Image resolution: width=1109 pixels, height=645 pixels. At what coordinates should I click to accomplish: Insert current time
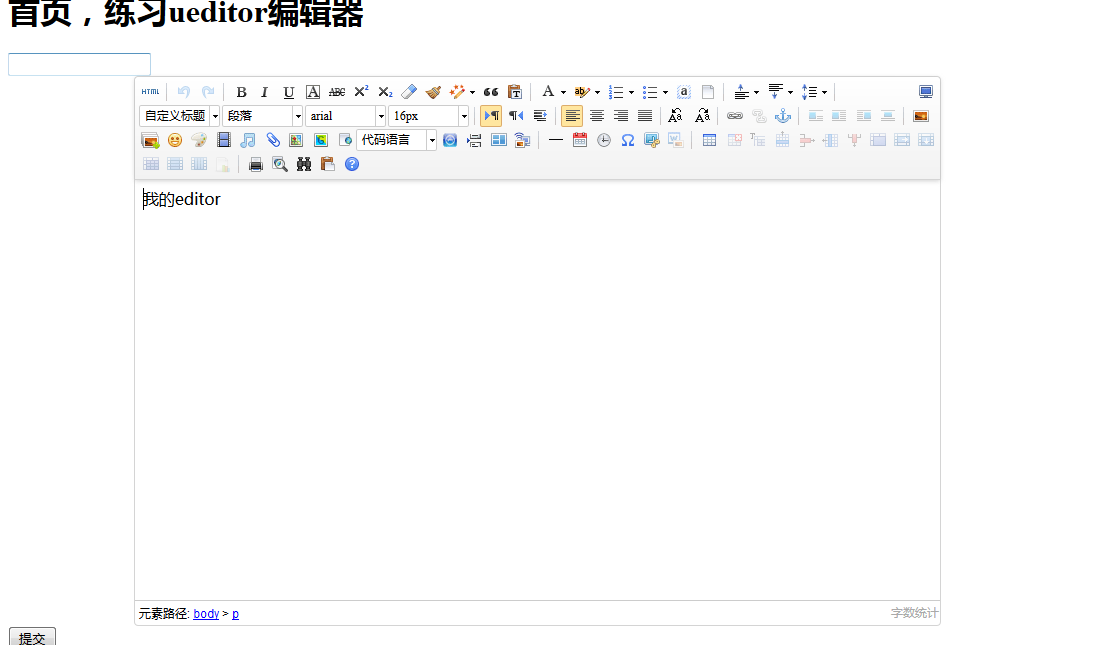pyautogui.click(x=604, y=140)
